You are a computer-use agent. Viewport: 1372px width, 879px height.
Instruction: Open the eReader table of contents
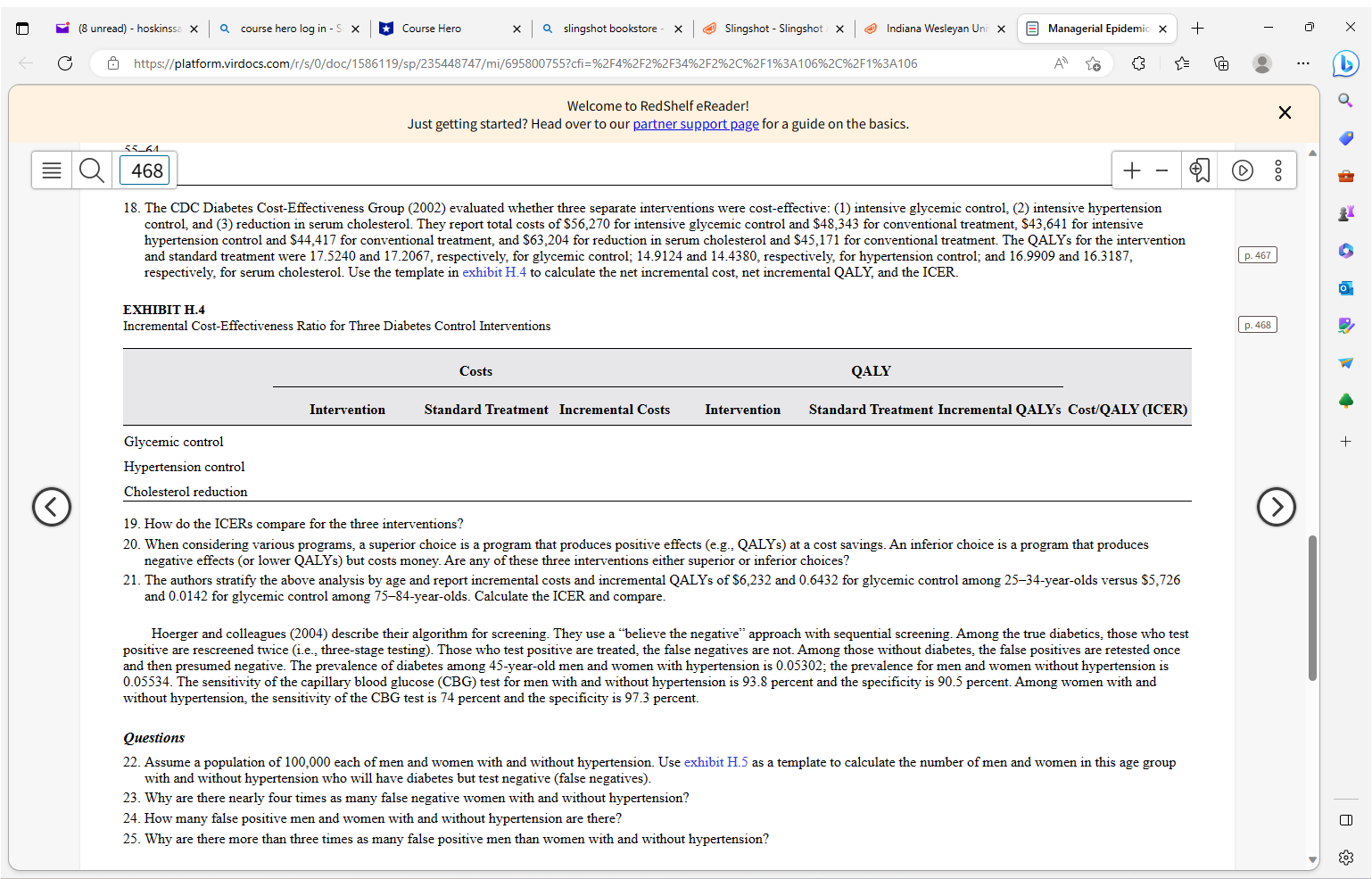tap(51, 170)
